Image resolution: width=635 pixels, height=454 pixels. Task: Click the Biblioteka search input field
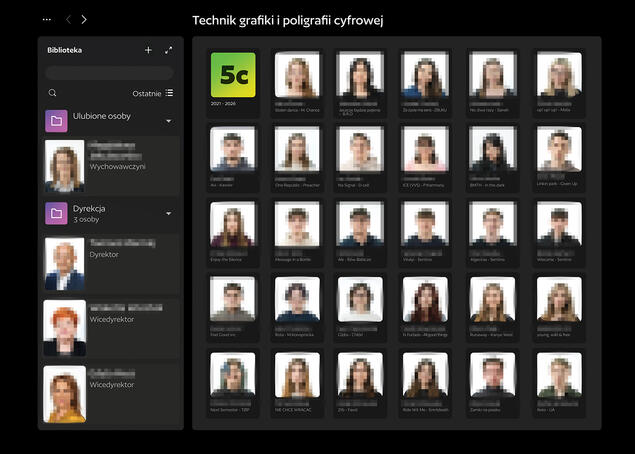click(x=109, y=73)
